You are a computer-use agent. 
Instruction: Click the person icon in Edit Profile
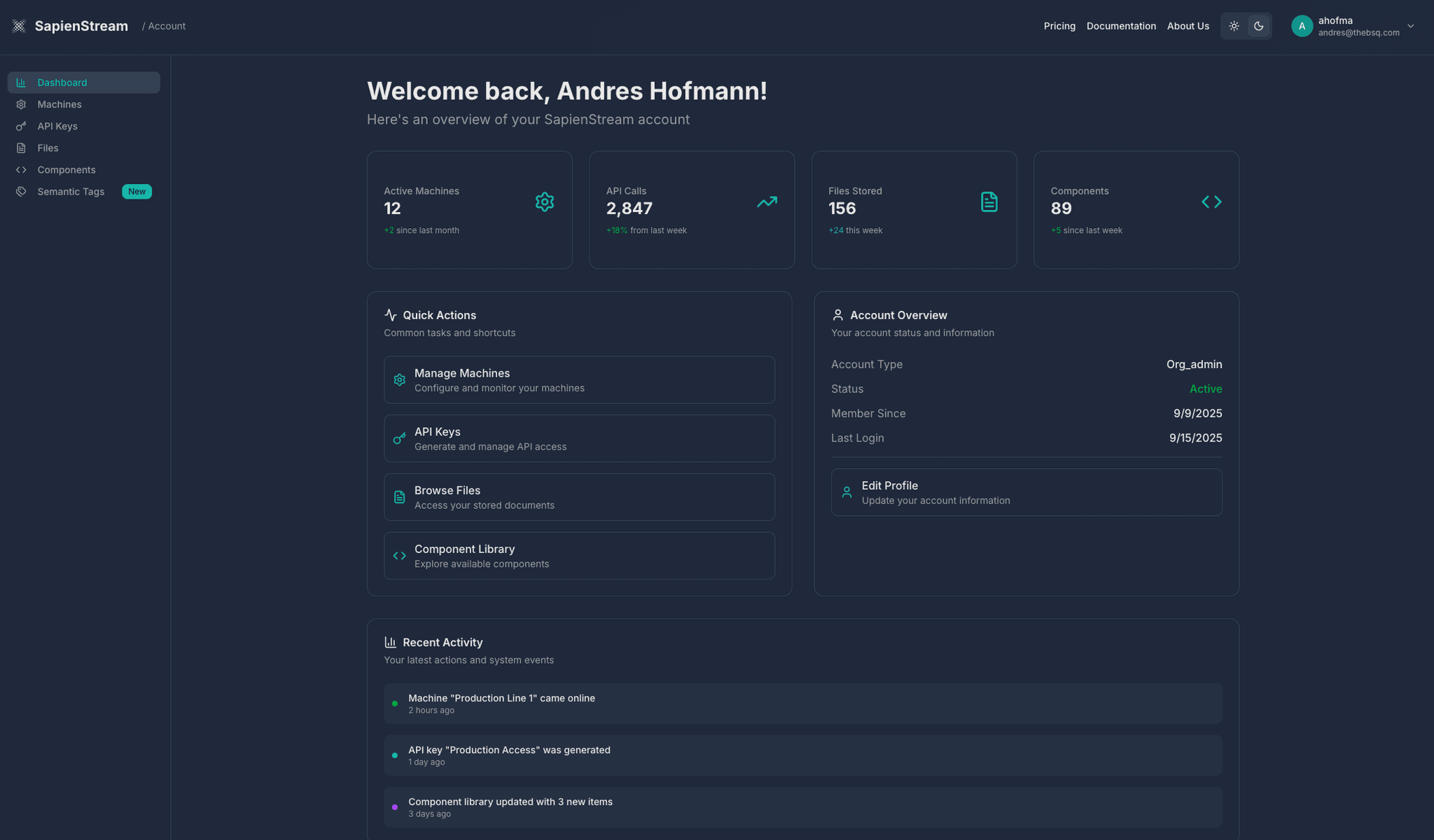(x=847, y=493)
